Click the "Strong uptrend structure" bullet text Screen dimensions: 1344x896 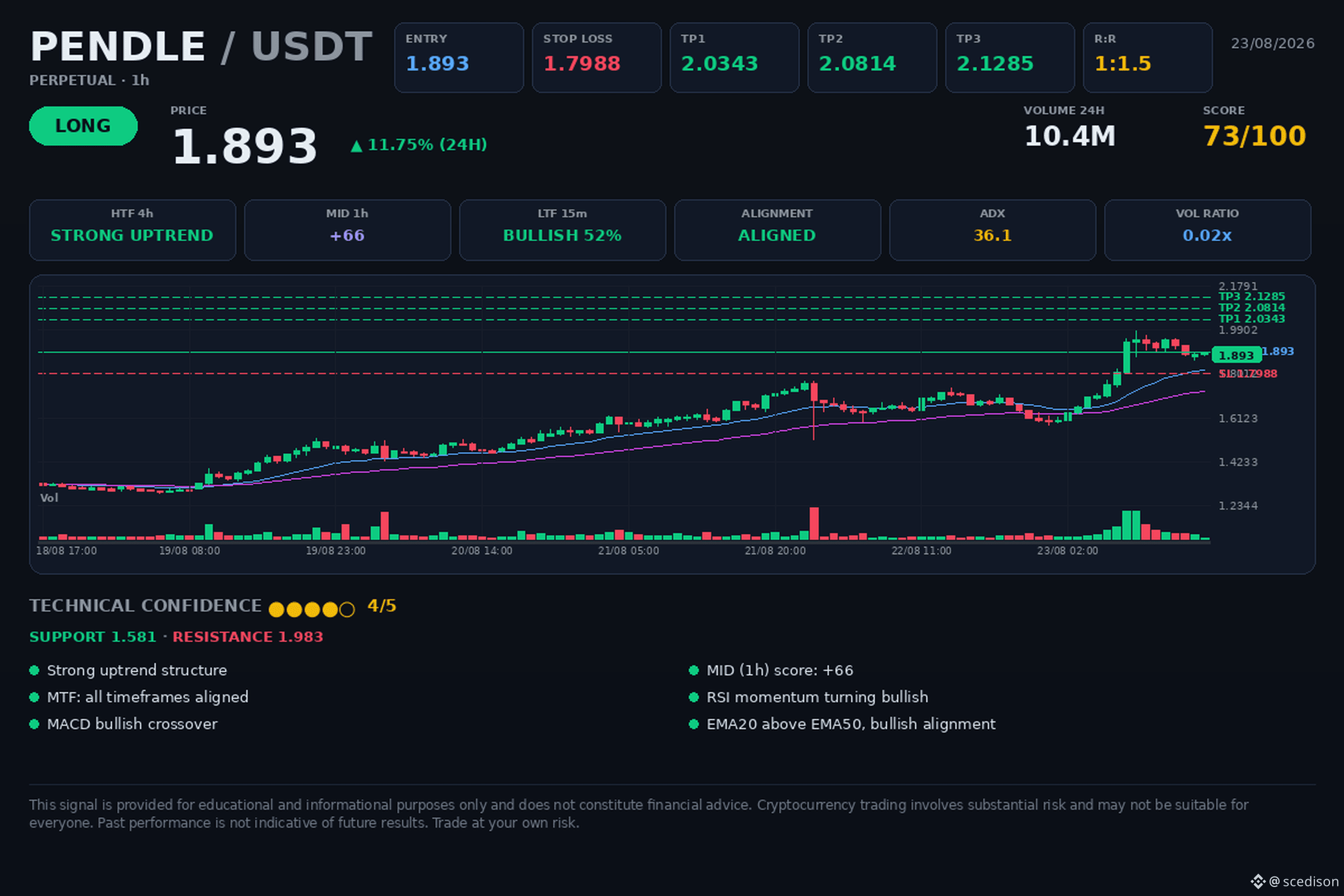pos(137,670)
